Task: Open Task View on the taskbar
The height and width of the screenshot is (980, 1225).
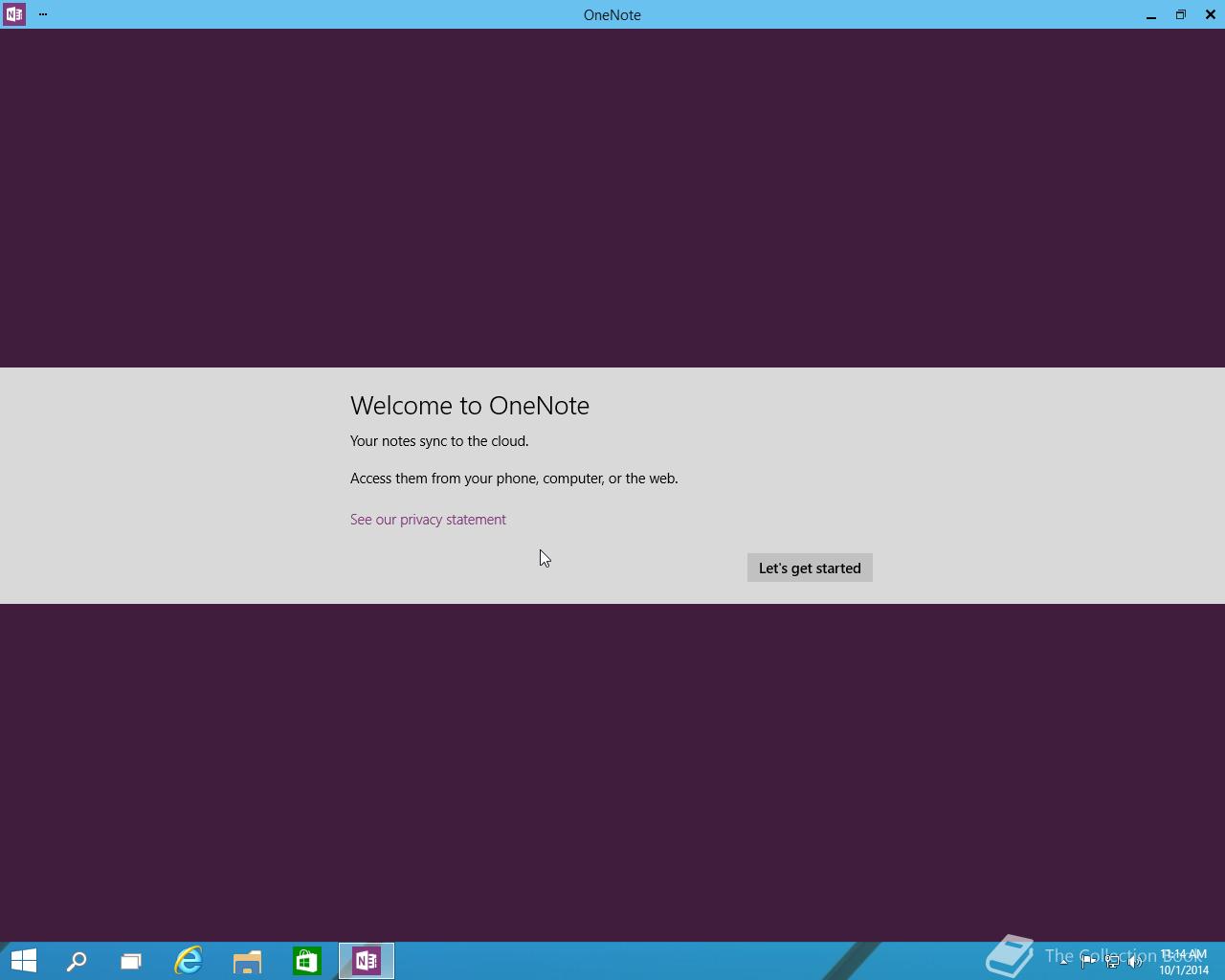Action: click(x=131, y=961)
